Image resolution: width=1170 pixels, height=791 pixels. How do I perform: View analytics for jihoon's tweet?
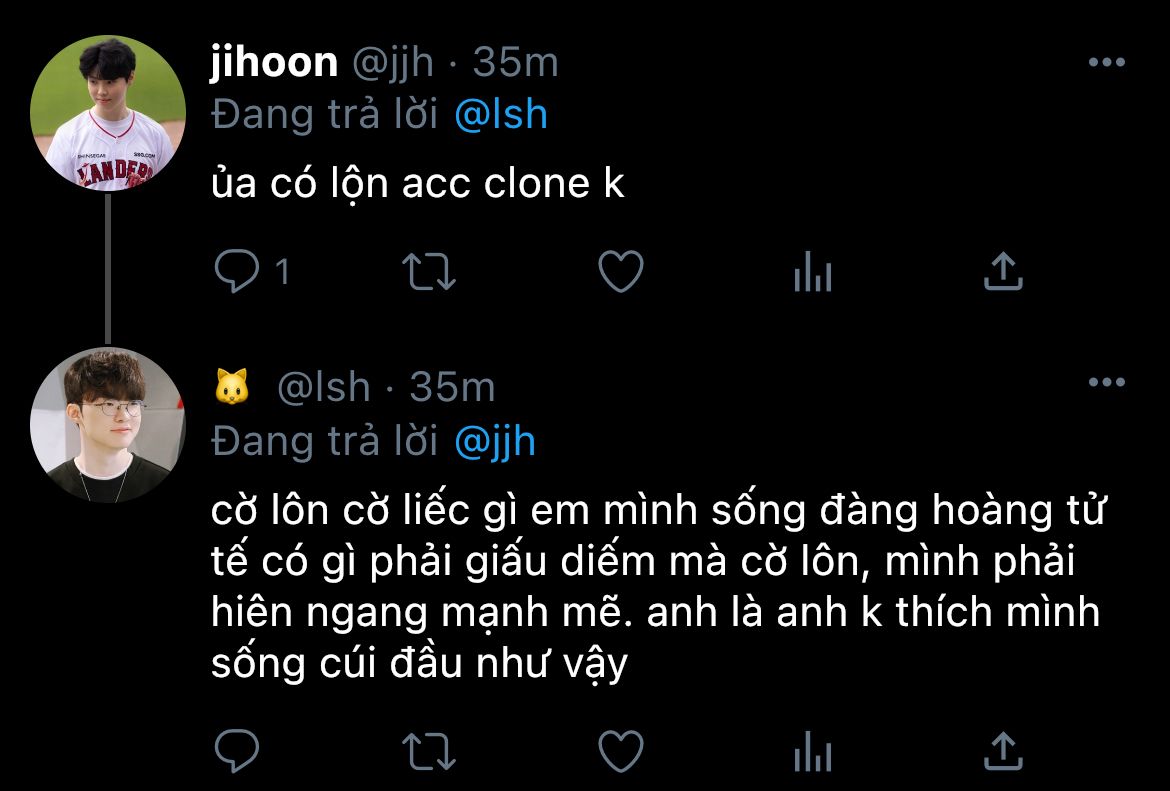[812, 271]
